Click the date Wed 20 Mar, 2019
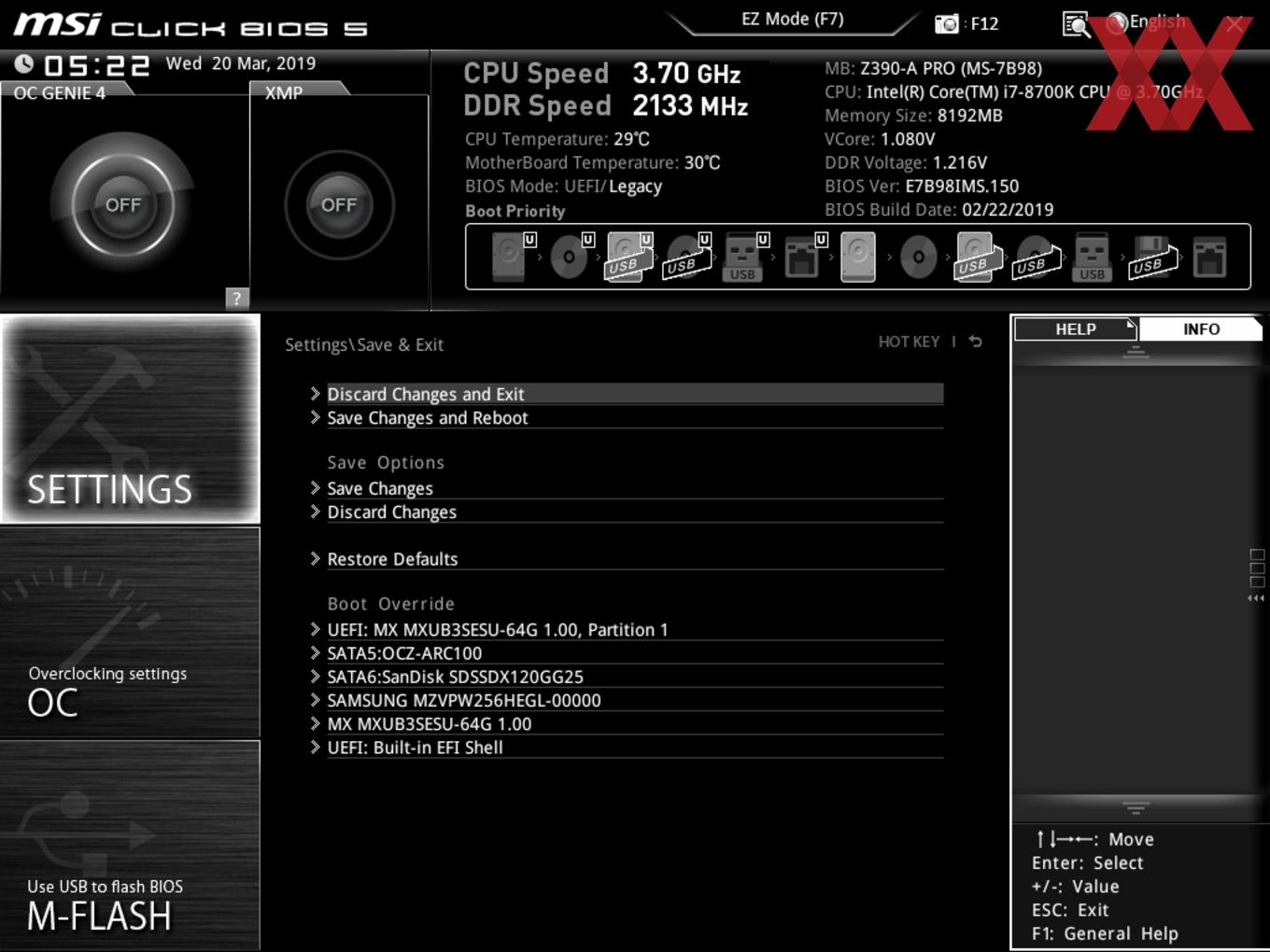Image resolution: width=1270 pixels, height=952 pixels. [241, 63]
